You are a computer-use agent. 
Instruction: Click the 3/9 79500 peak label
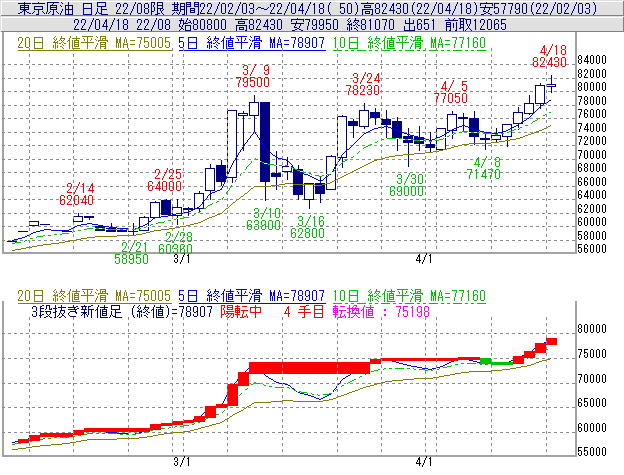[x=253, y=76]
